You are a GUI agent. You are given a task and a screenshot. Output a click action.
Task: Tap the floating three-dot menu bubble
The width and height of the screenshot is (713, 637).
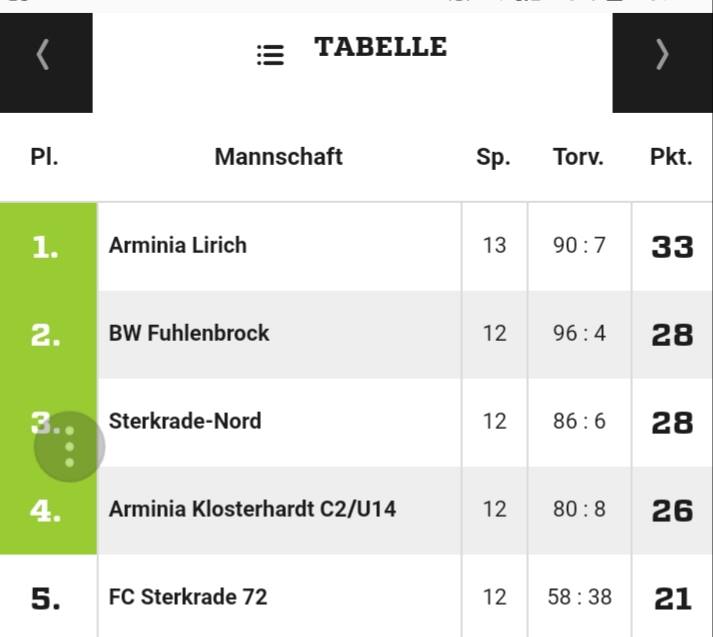69,448
